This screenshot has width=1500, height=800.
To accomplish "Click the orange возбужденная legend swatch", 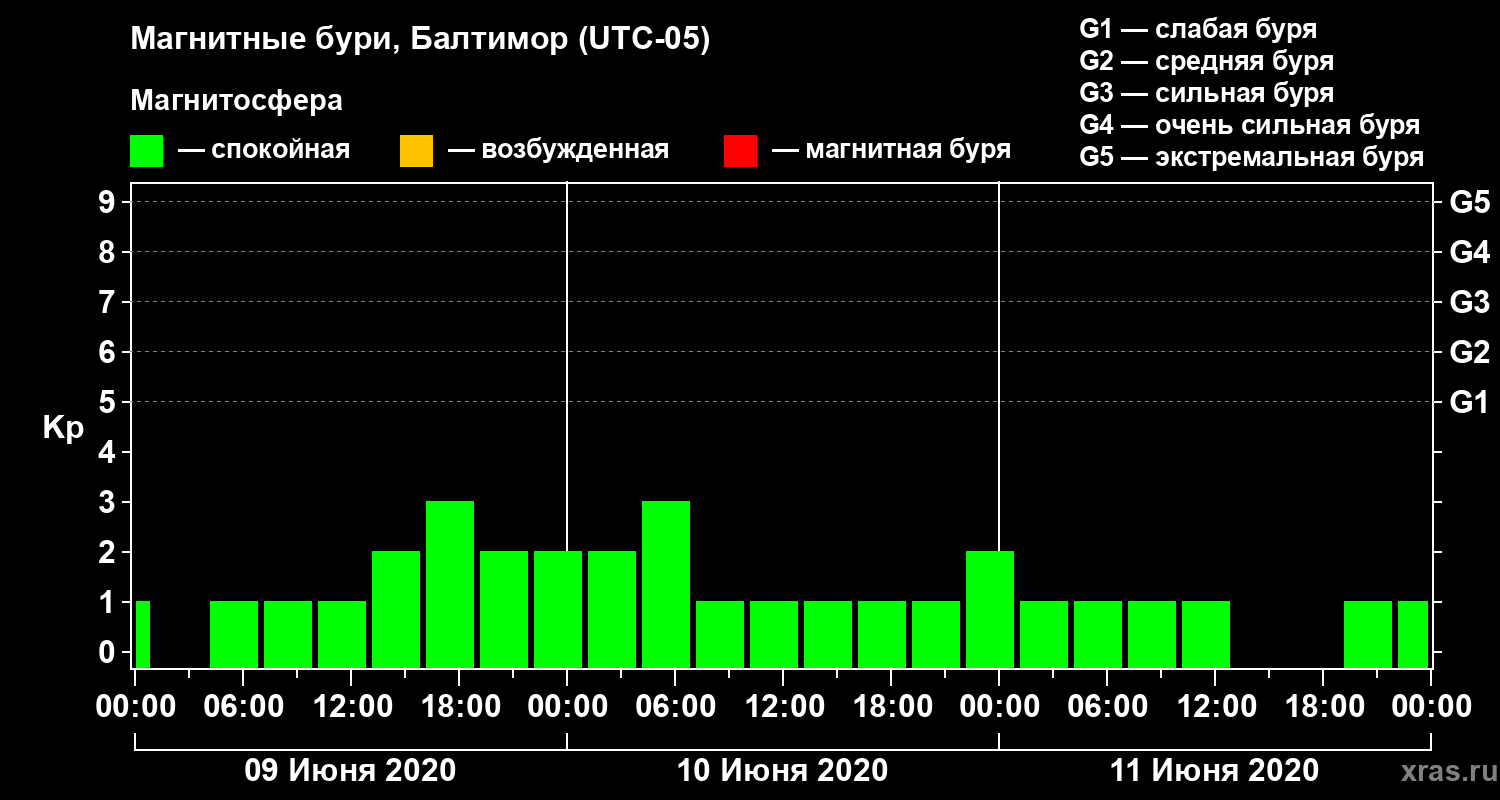I will (416, 151).
